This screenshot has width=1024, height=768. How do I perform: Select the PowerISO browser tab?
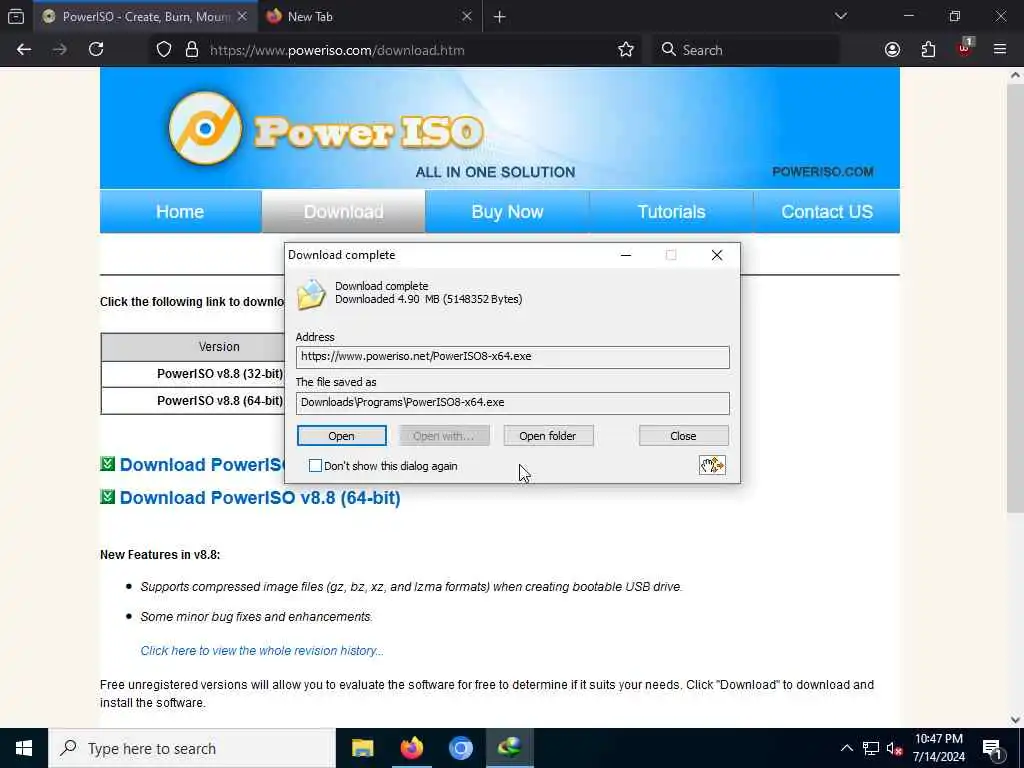pyautogui.click(x=145, y=16)
